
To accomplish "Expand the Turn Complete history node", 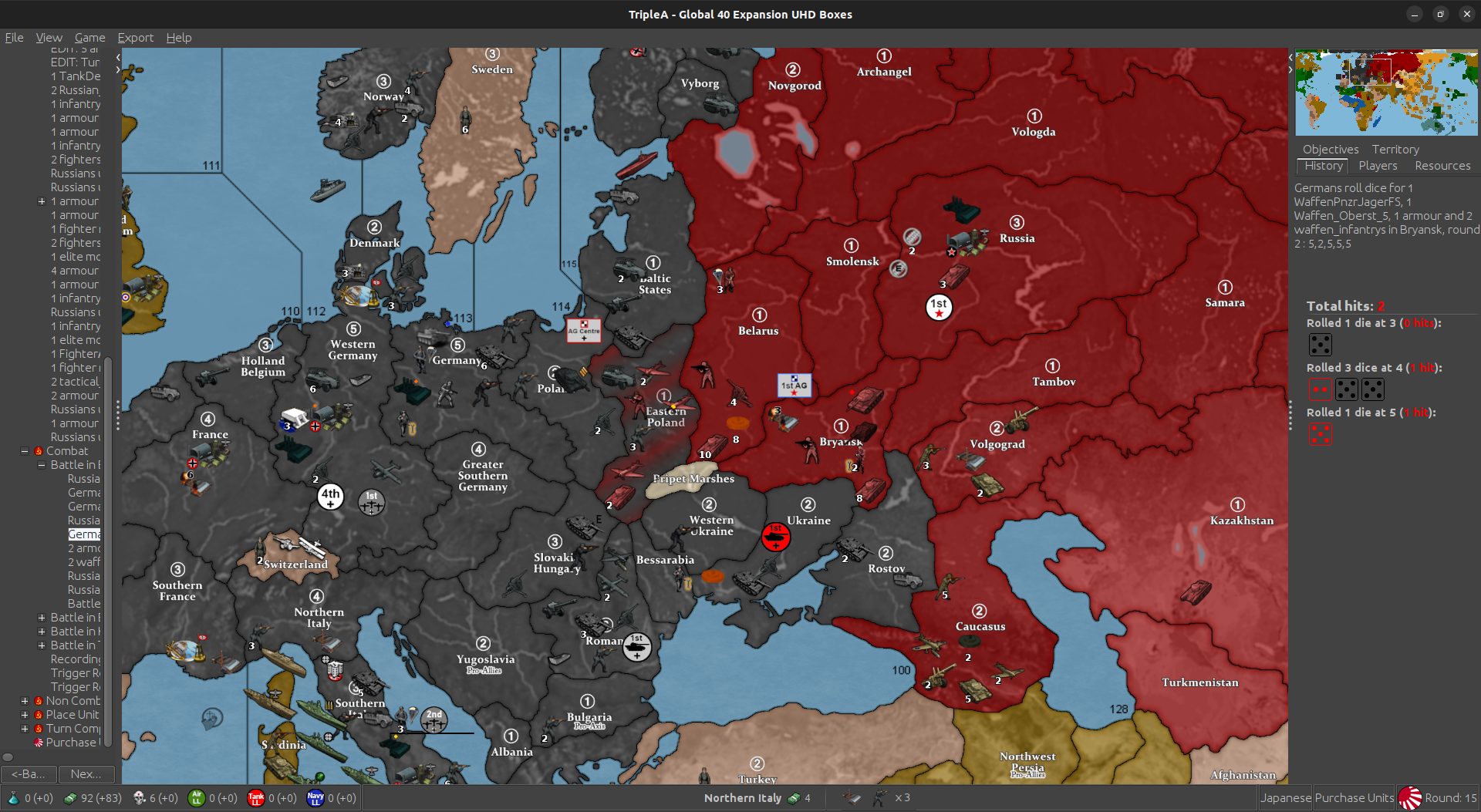I will coord(25,729).
